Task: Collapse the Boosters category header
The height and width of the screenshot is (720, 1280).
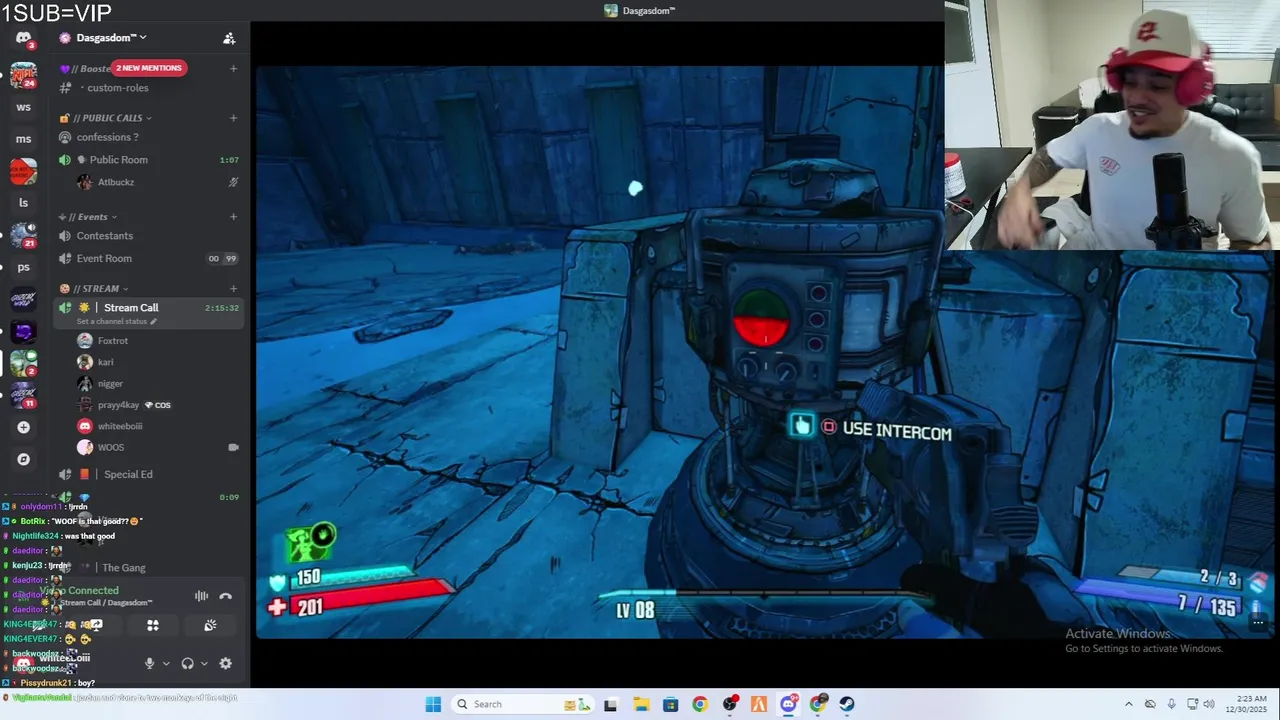Action: (x=85, y=69)
